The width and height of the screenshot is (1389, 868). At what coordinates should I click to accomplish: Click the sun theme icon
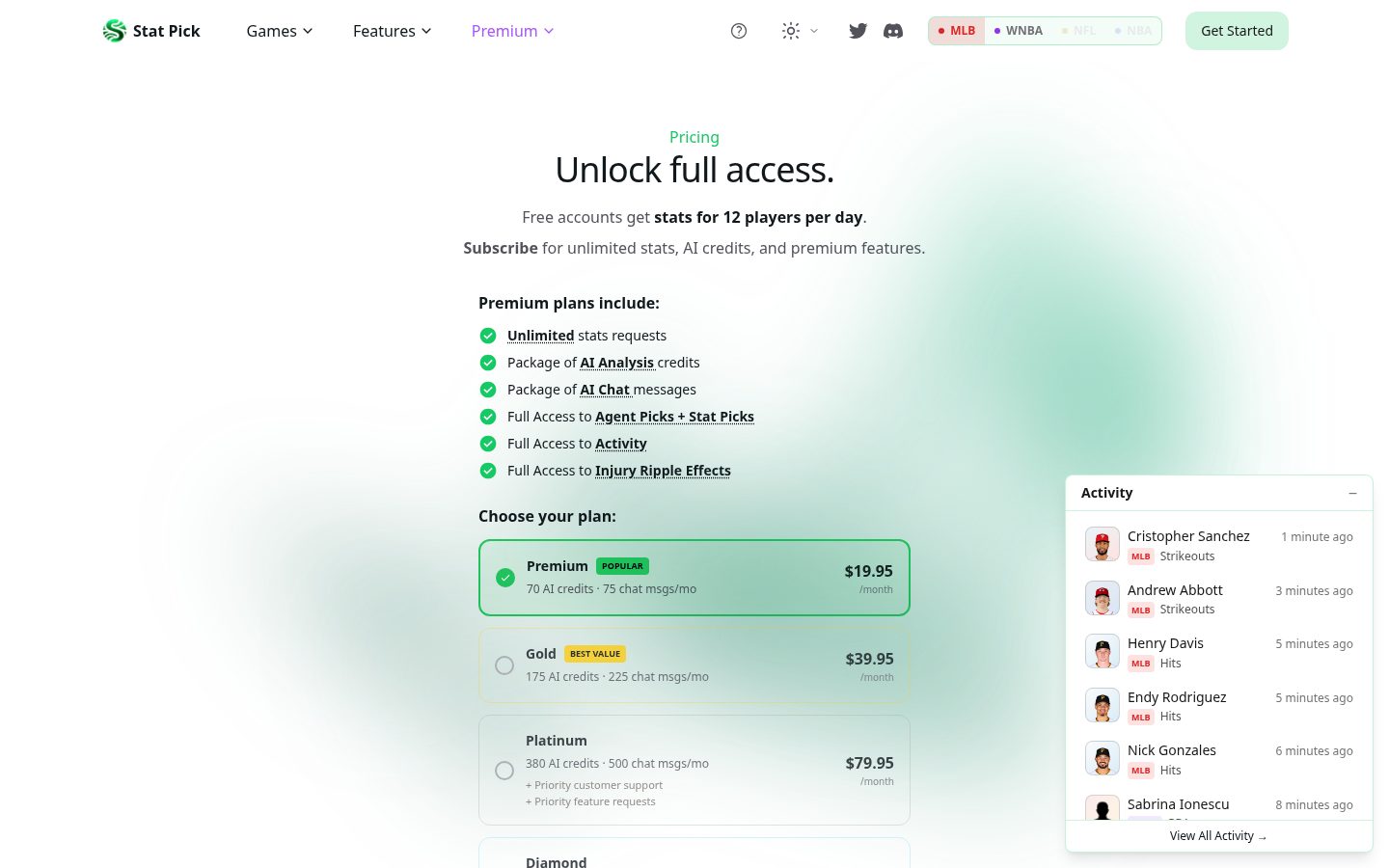pyautogui.click(x=791, y=31)
